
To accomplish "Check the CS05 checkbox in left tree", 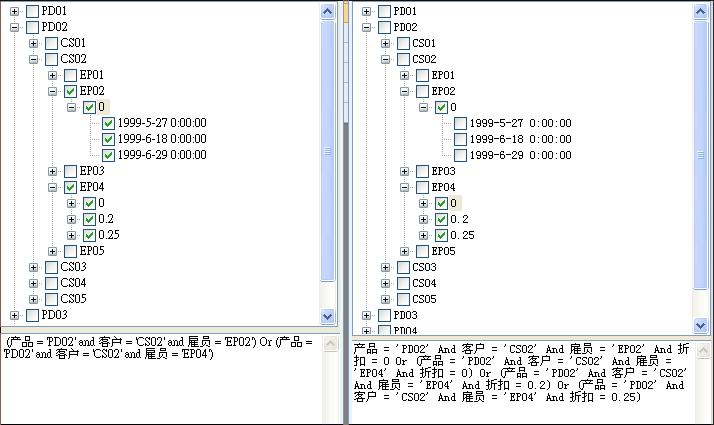I will click(x=51, y=299).
